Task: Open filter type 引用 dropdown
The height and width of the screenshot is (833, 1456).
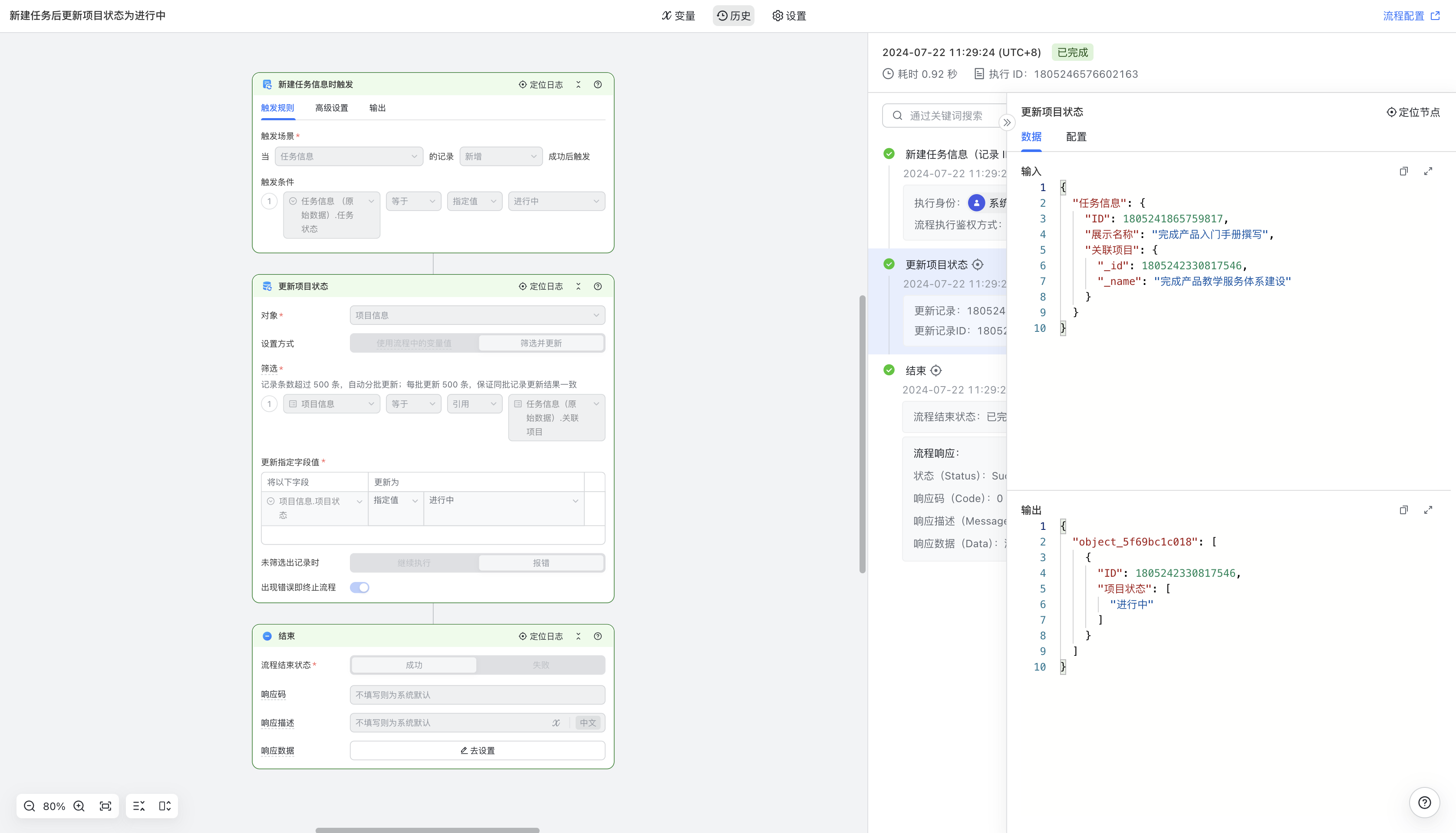Action: pyautogui.click(x=474, y=404)
